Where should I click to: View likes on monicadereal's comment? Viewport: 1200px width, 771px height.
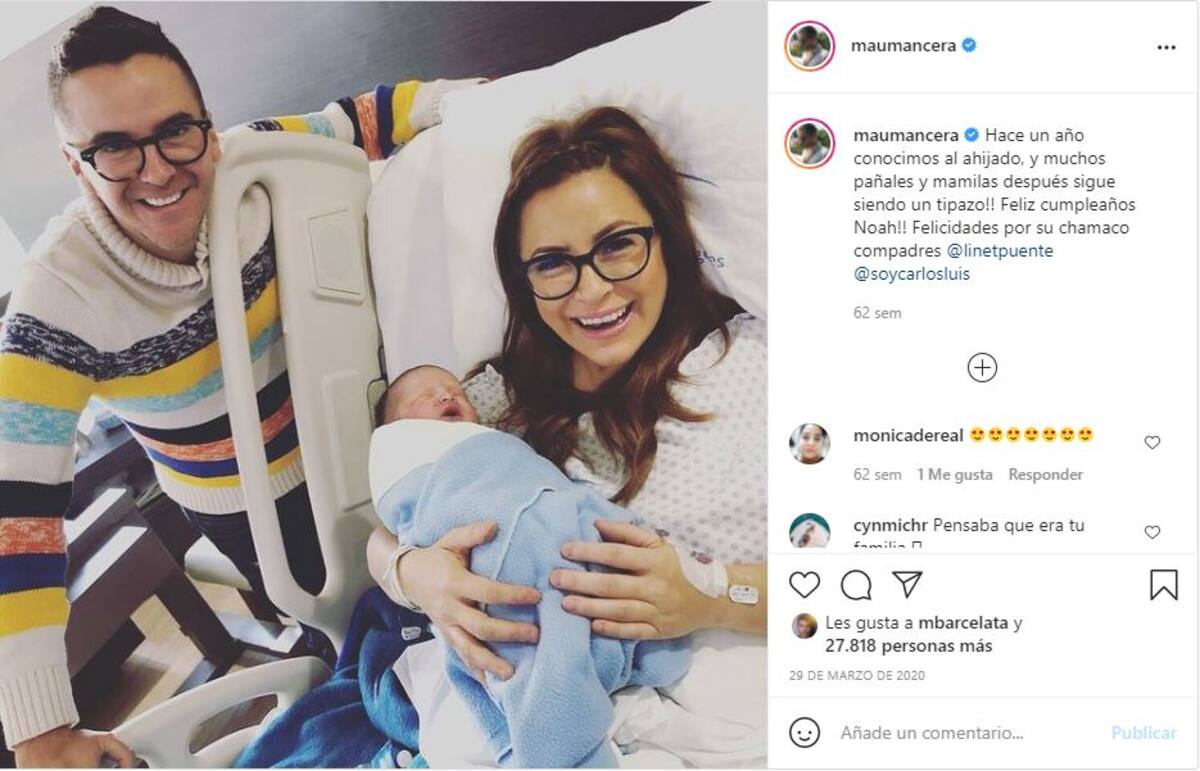tap(955, 475)
